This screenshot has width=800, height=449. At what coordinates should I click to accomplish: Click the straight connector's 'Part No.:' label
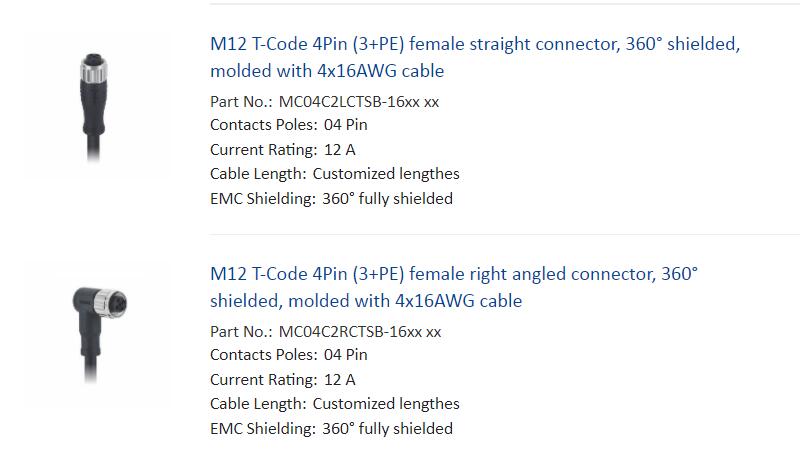[x=241, y=102]
